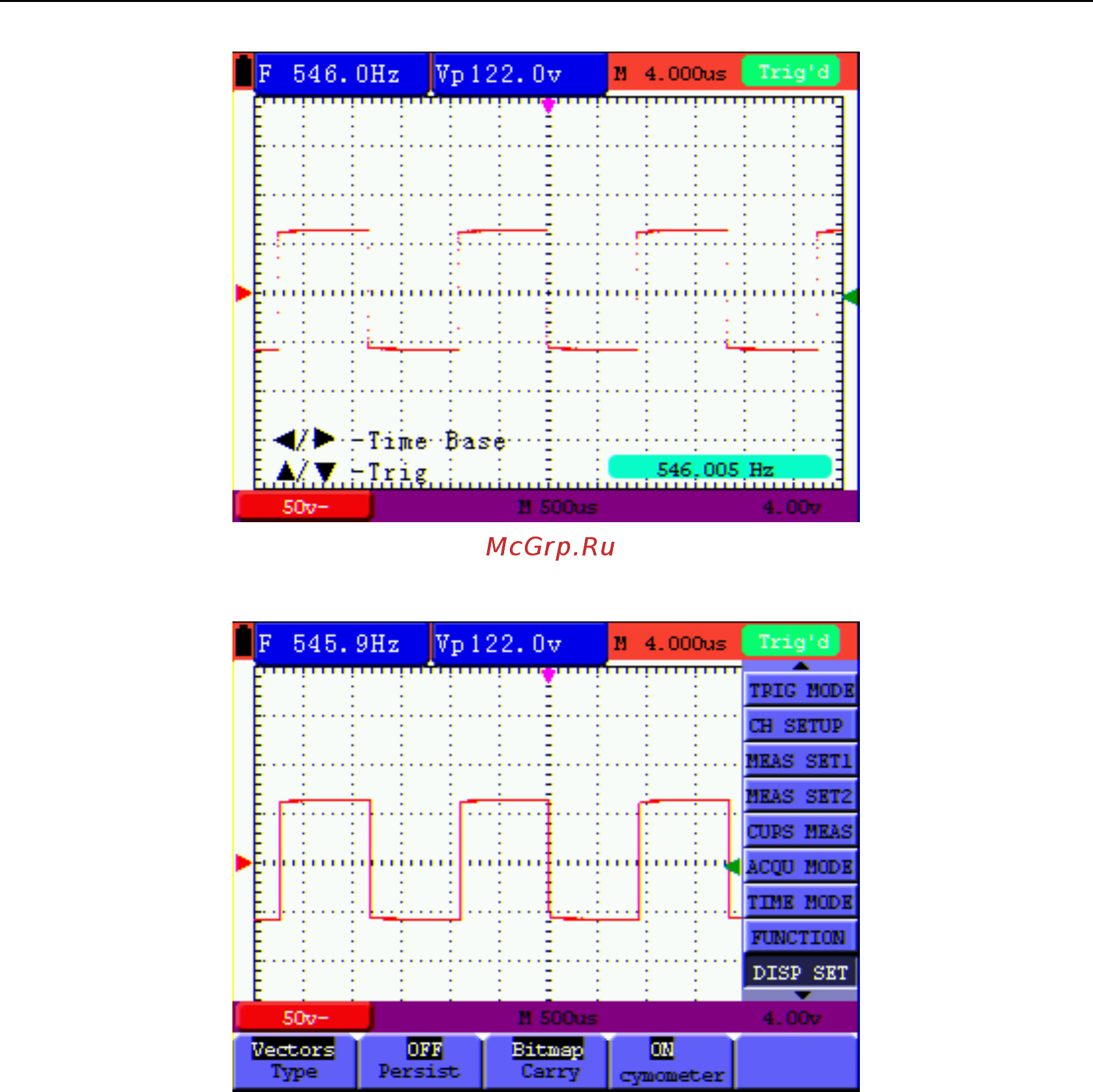Click 545.9Hz frequency readout in lower screen

pos(341,644)
